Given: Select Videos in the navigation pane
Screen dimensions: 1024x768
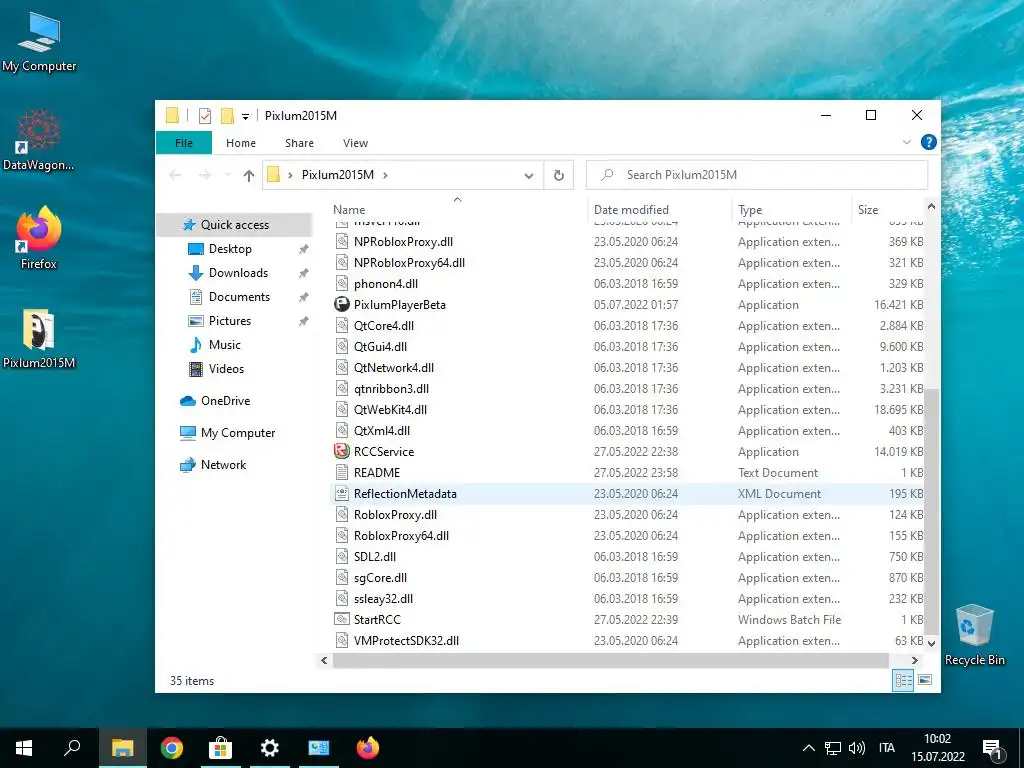Looking at the screenshot, I should coord(226,369).
